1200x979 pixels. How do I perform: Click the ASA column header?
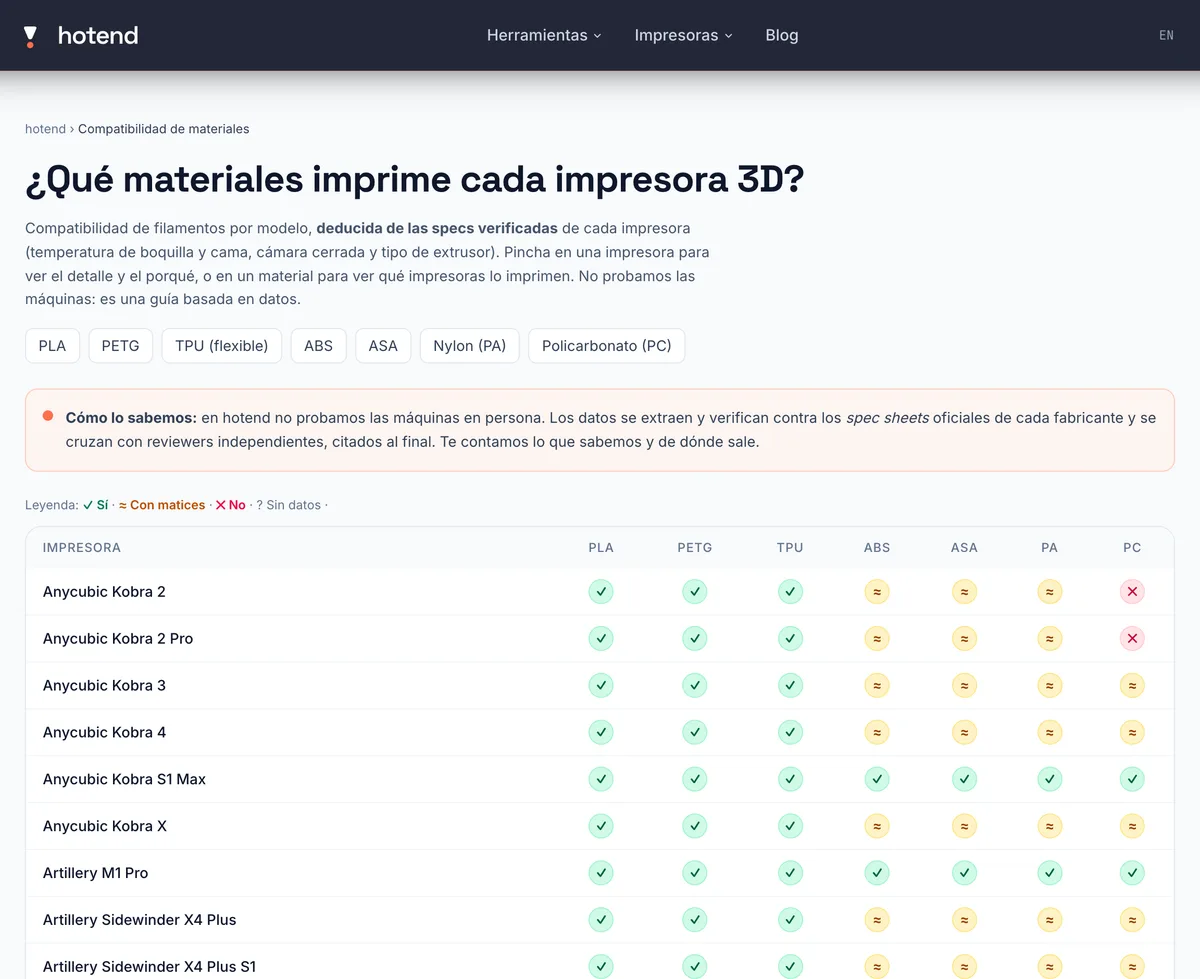click(964, 548)
